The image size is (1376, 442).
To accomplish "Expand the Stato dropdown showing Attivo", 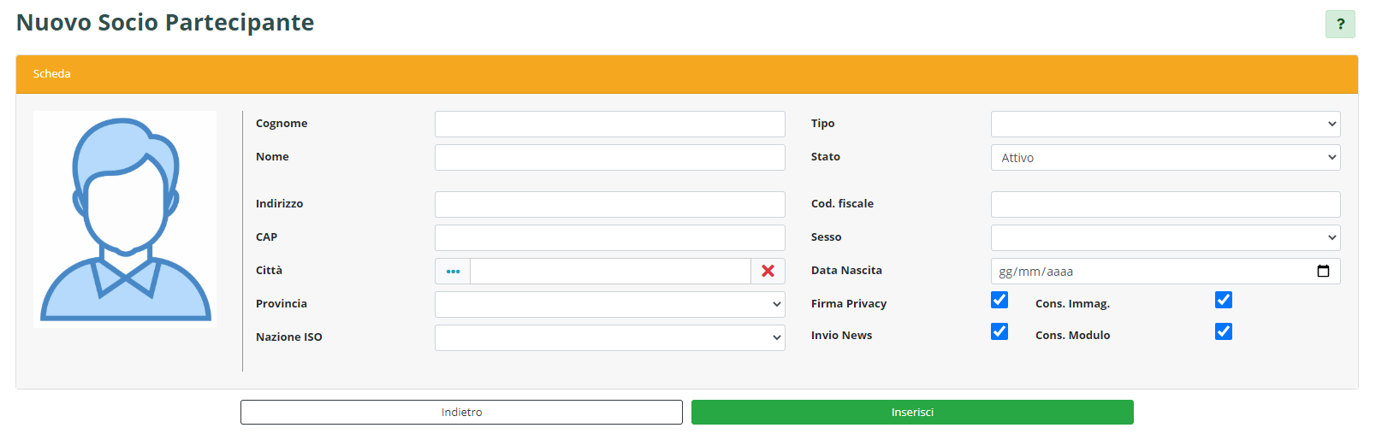I will 1165,158.
